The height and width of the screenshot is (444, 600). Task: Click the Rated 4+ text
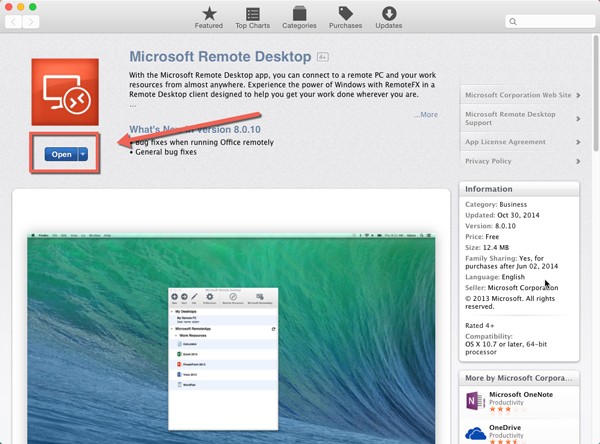click(479, 325)
